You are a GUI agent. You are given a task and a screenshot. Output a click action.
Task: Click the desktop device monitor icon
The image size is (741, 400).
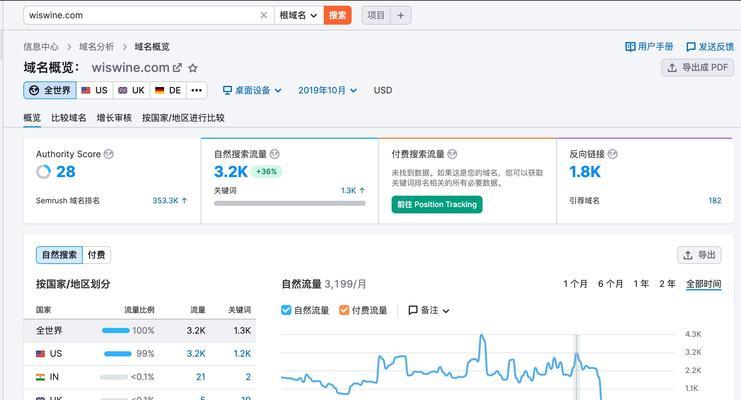click(x=227, y=90)
